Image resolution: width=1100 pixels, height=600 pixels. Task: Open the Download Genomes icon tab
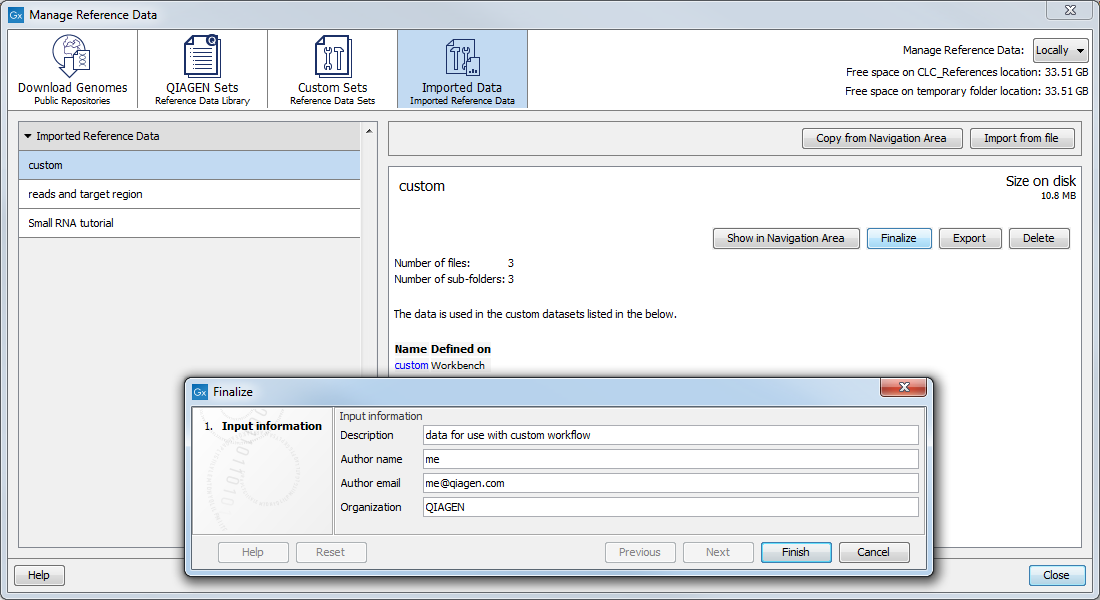tap(72, 58)
